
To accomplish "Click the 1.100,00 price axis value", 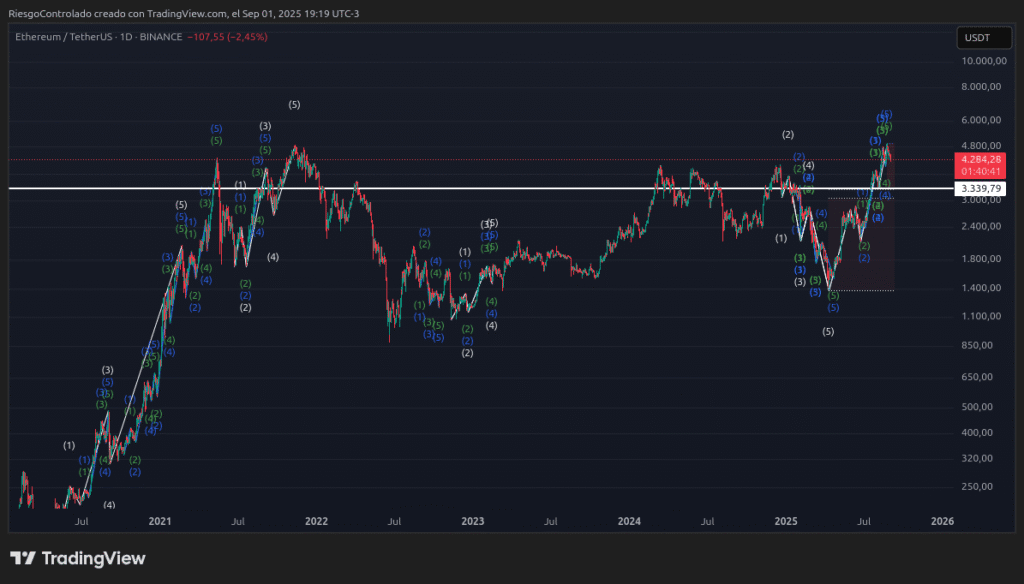I will [x=979, y=316].
